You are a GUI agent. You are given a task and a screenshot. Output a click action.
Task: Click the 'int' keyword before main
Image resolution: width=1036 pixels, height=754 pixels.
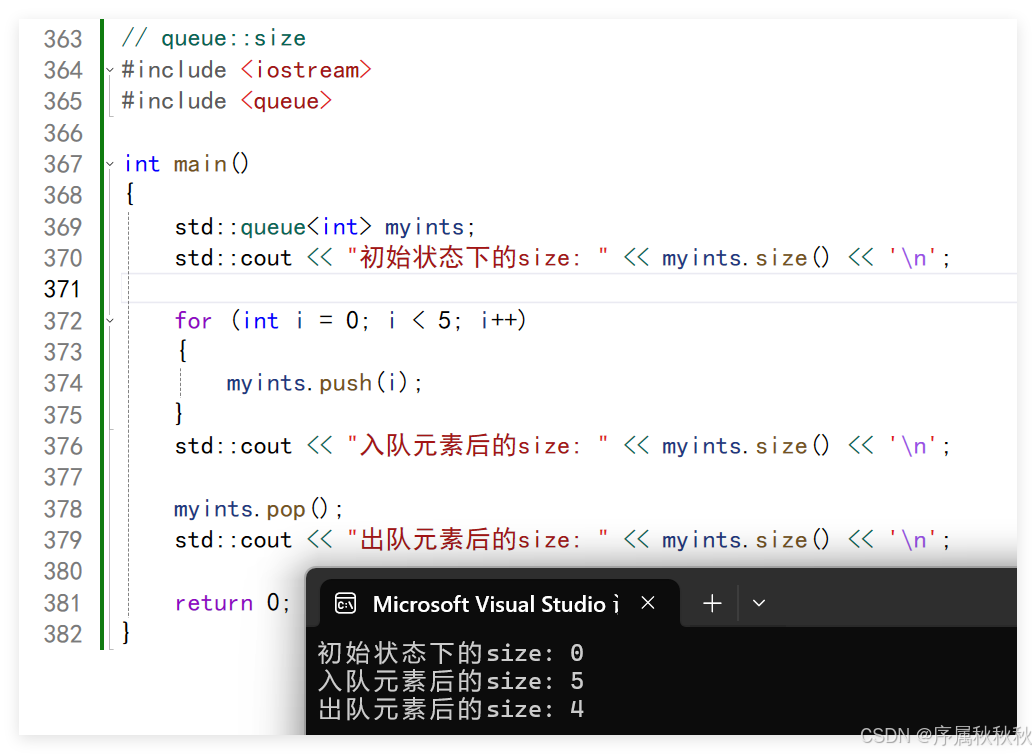142,164
